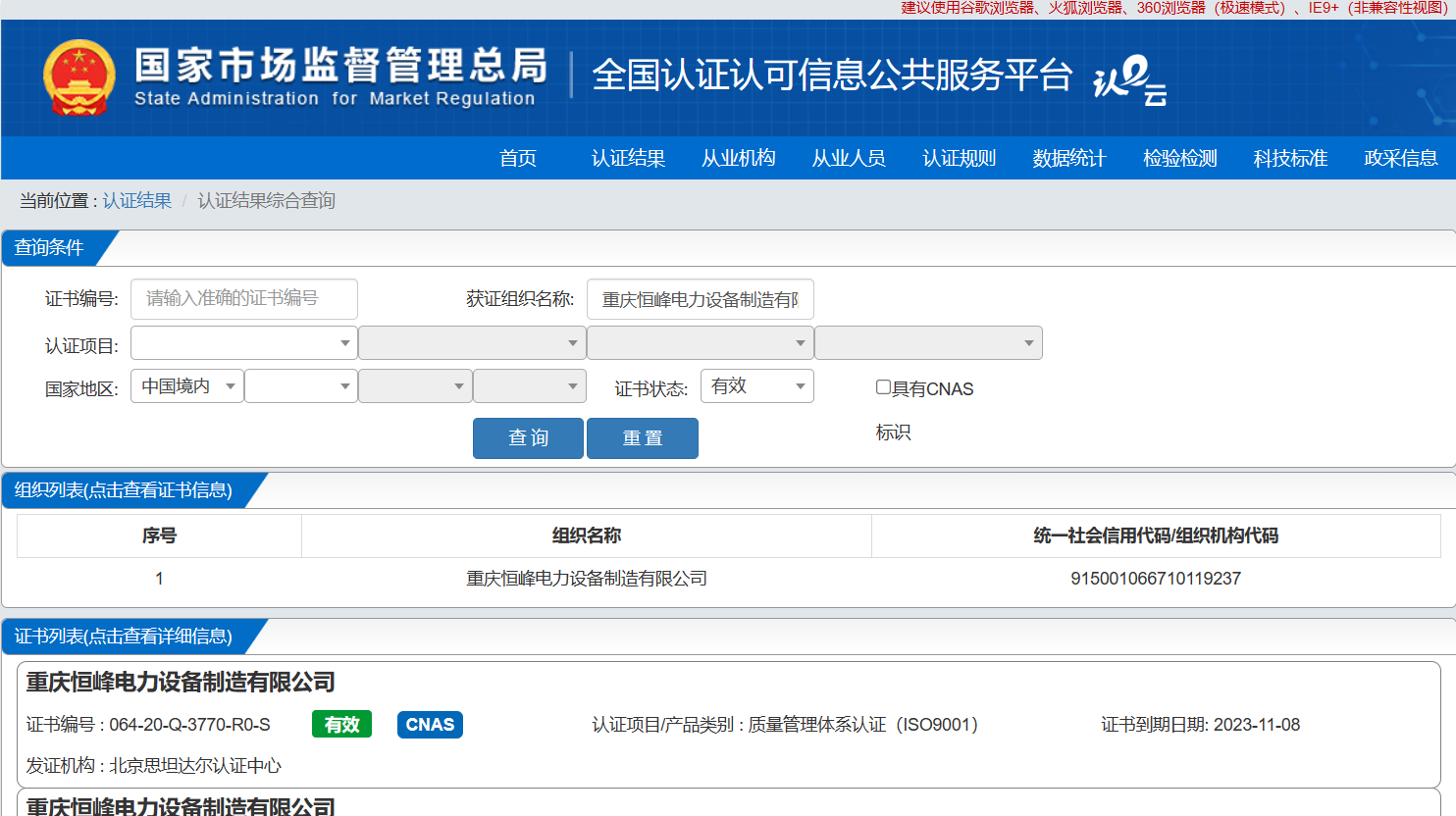The image size is (1456, 816).
Task: Click the 组织名称 column header
Action: [587, 535]
